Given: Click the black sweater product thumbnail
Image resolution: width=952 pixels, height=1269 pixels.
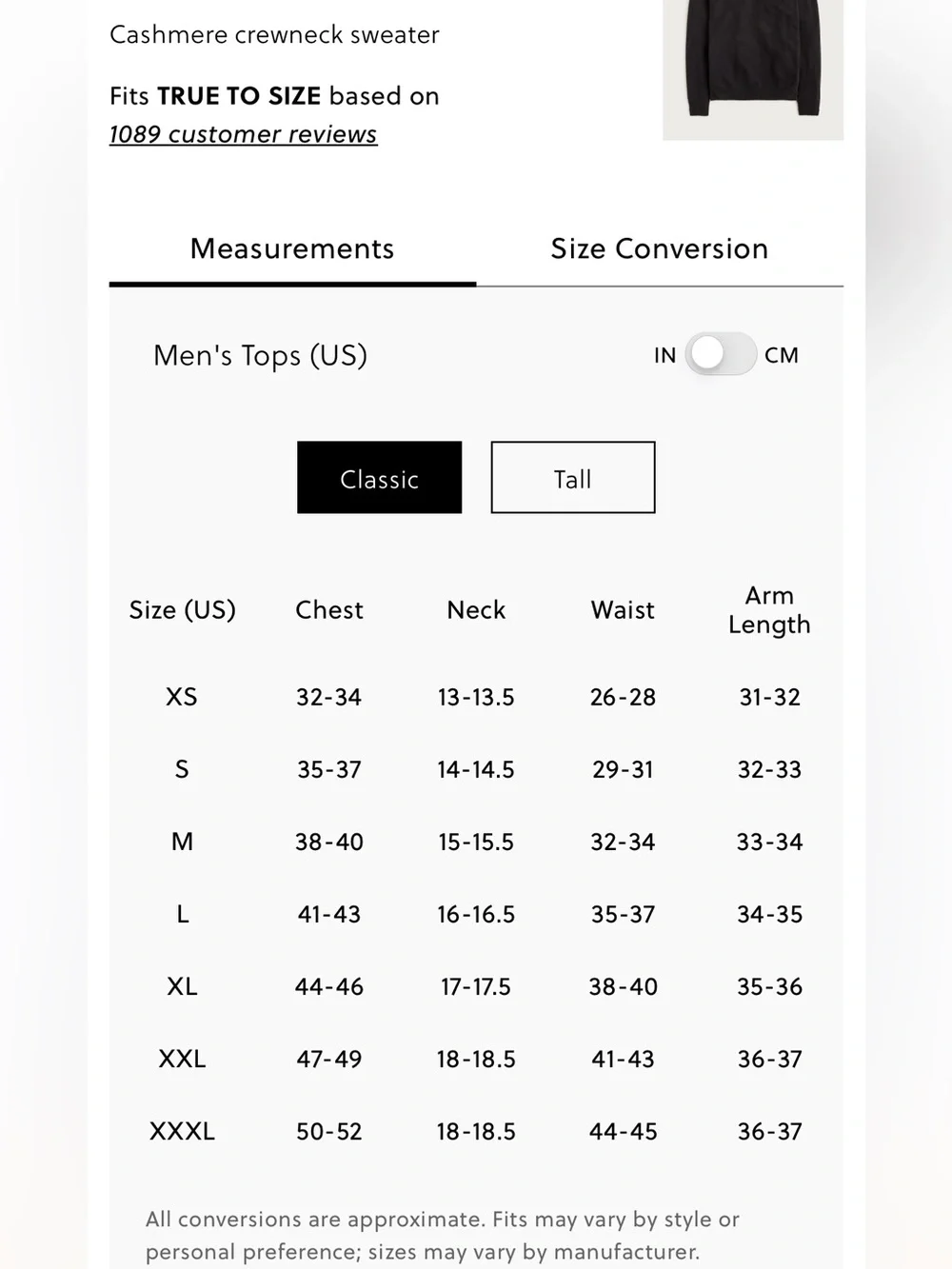Looking at the screenshot, I should click(x=753, y=69).
